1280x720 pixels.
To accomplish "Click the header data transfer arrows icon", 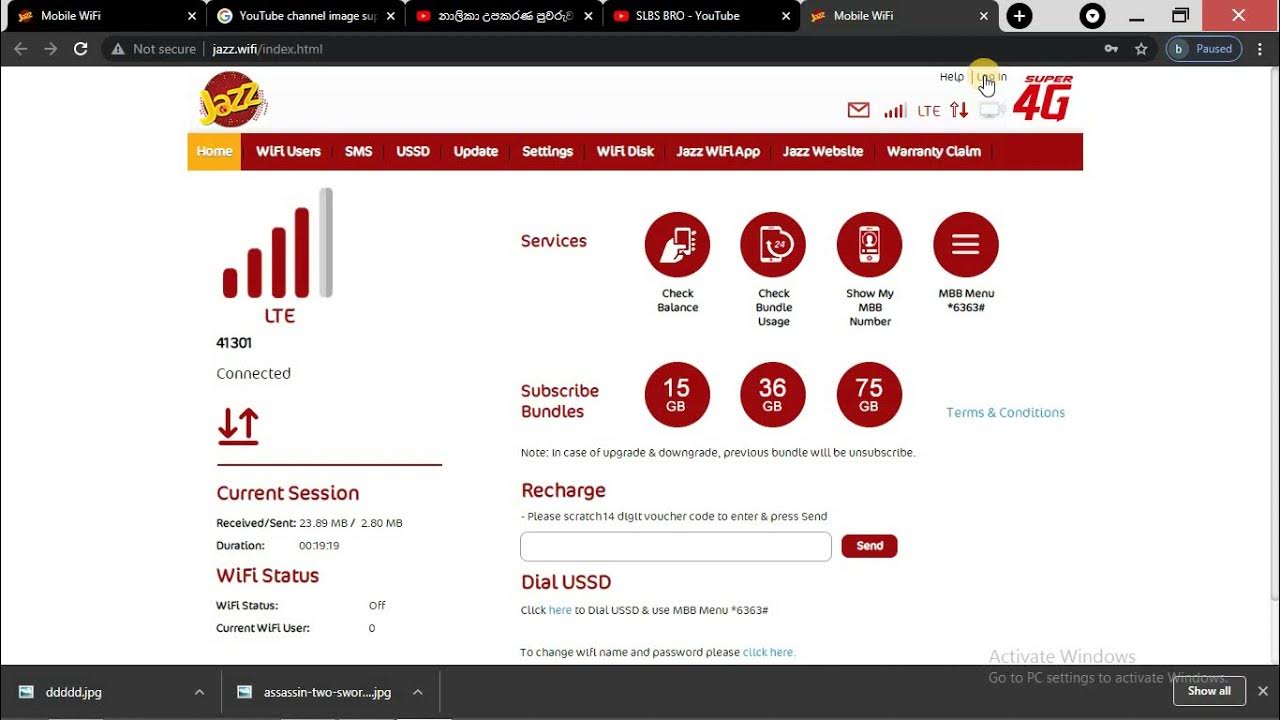I will point(959,110).
